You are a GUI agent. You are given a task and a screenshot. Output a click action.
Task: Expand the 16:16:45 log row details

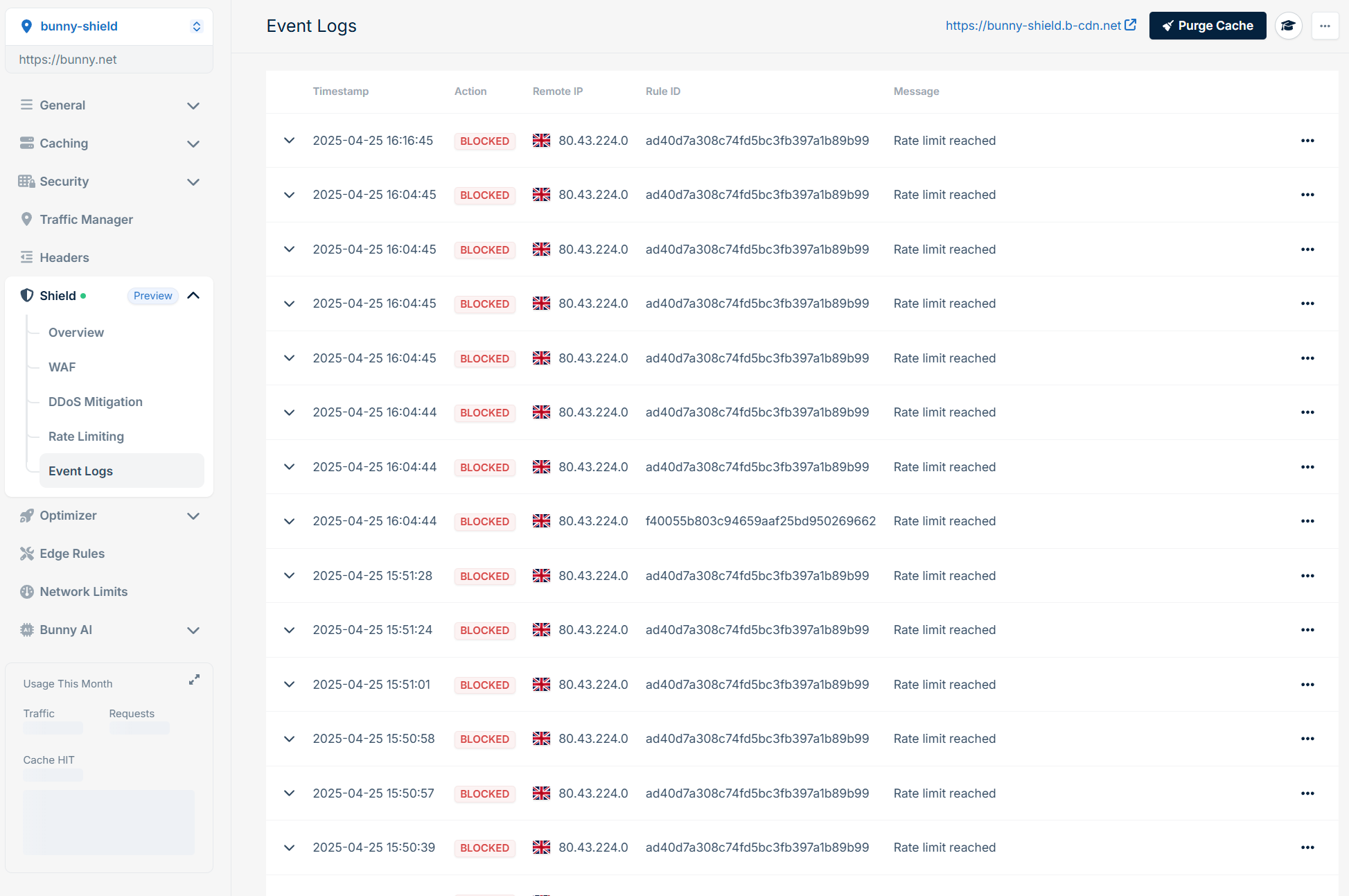coord(290,141)
